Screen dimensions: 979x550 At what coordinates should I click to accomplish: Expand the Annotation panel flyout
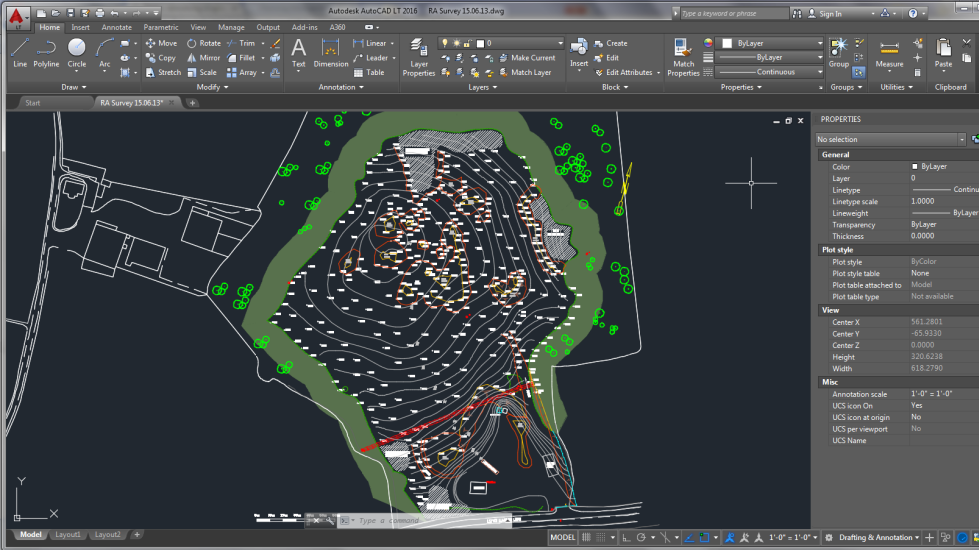341,87
